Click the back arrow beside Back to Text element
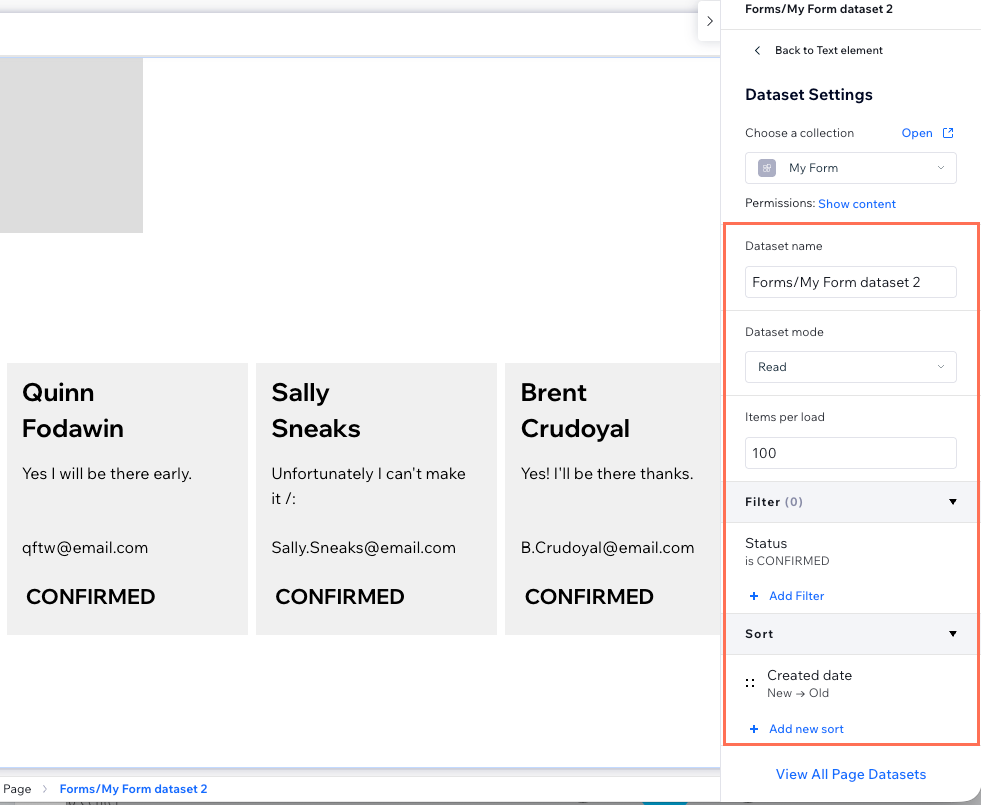Screen dimensions: 981x805 (757, 50)
